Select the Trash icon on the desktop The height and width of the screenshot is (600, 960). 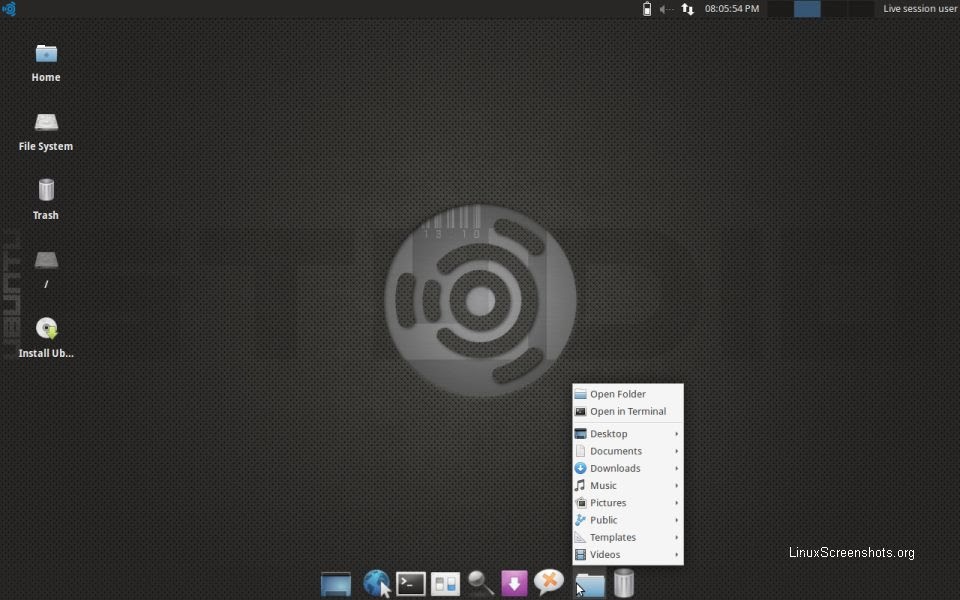point(46,200)
